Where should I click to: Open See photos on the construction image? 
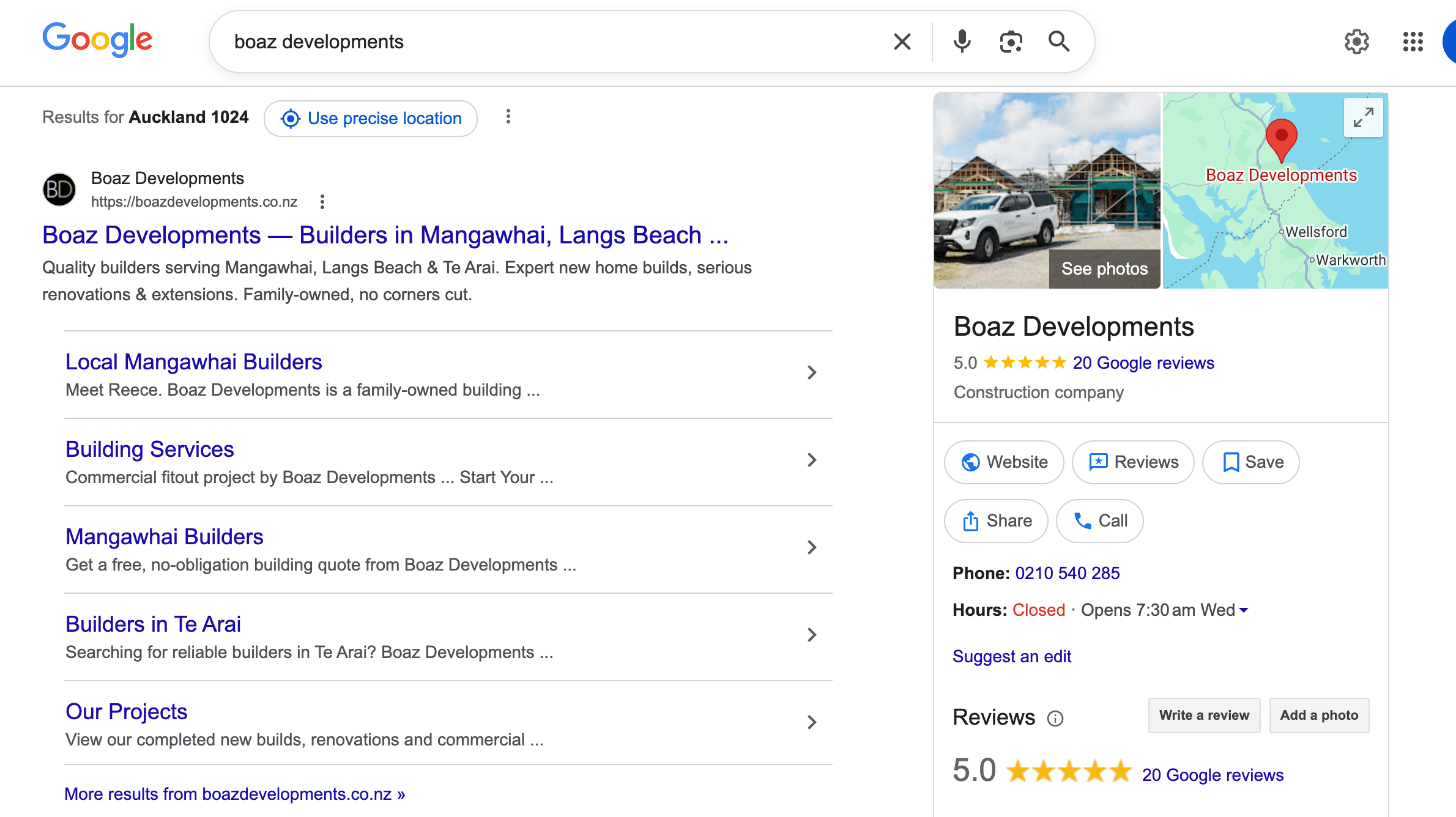[x=1104, y=268]
